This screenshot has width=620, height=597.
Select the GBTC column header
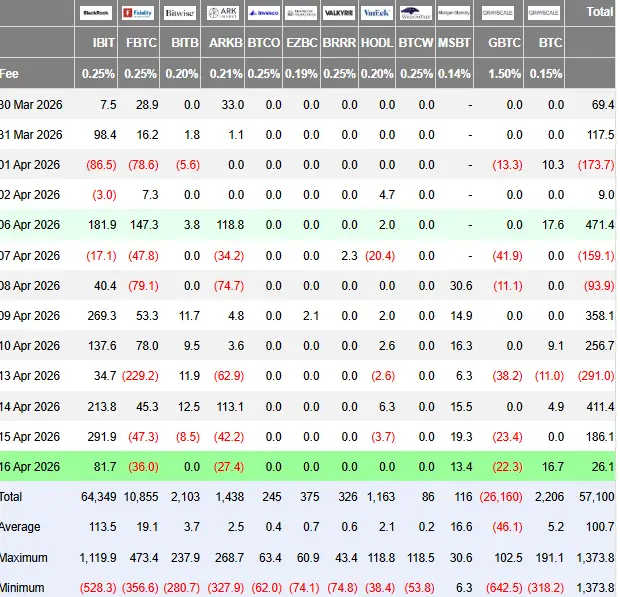(x=504, y=43)
